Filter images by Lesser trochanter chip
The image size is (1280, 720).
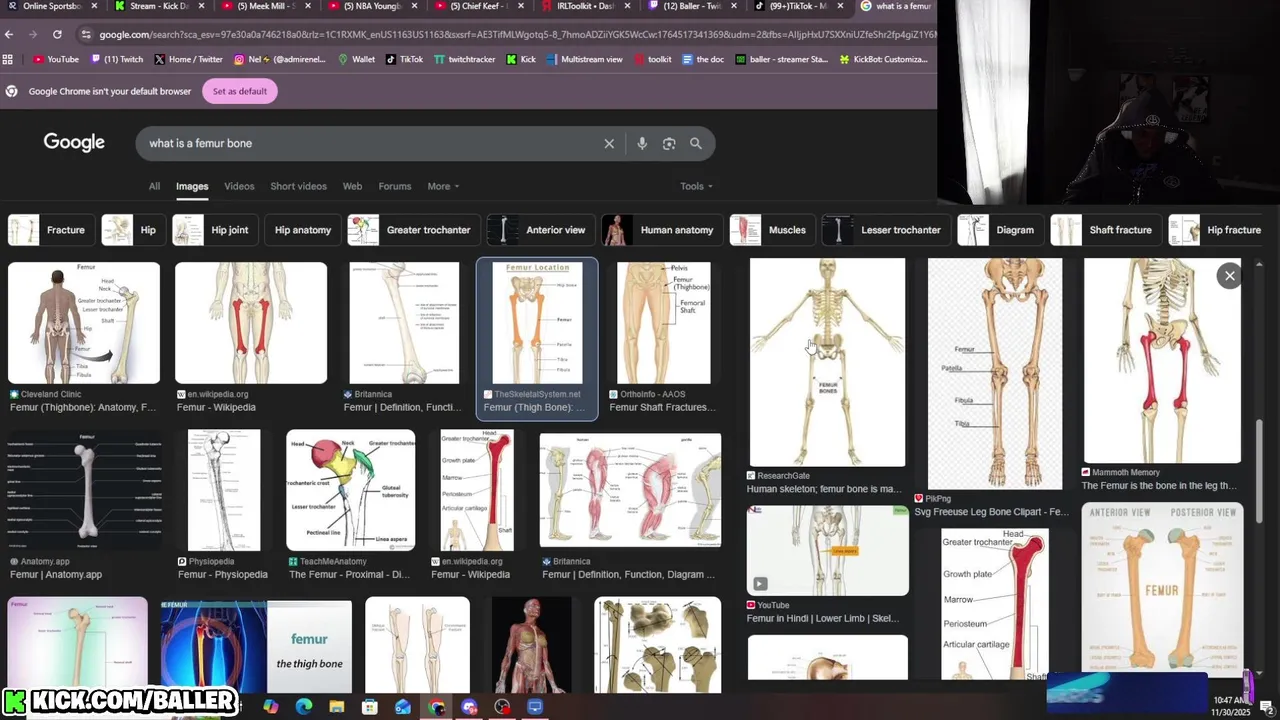pos(885,230)
